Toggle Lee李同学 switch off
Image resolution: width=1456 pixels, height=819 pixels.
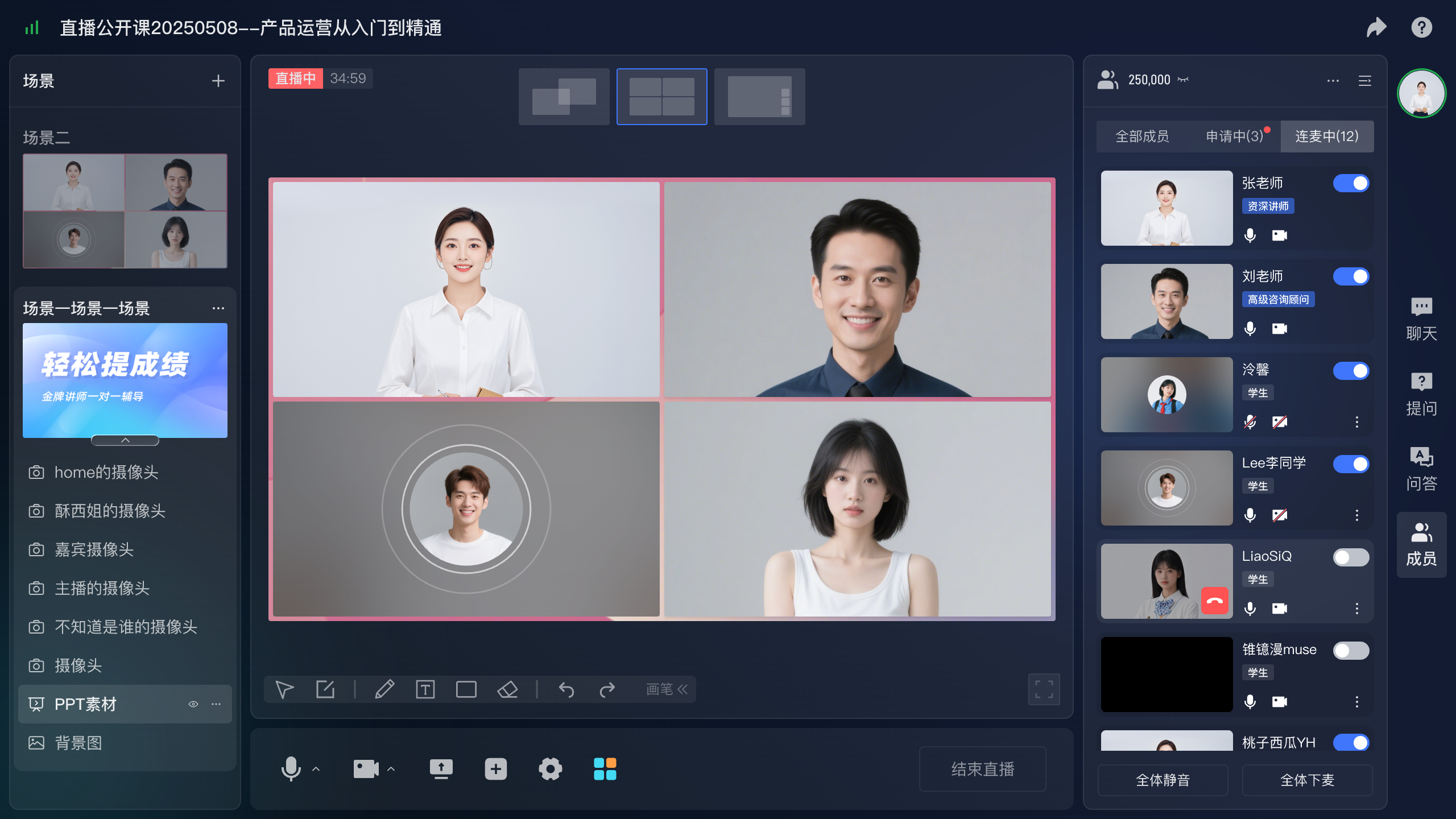pos(1351,464)
